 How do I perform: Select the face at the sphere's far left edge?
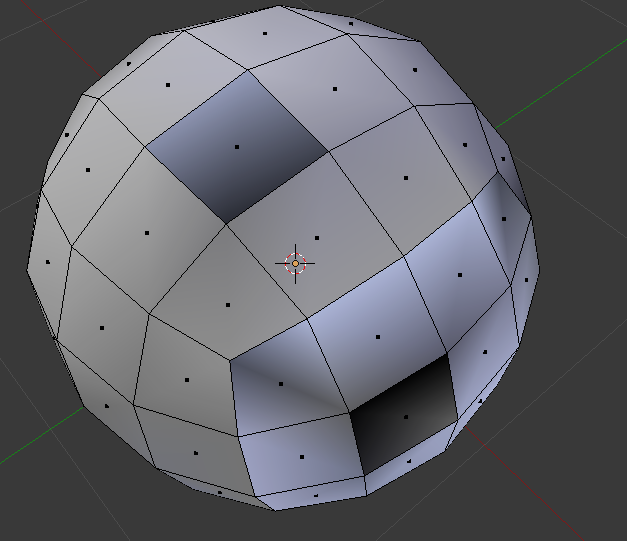[x=47, y=263]
